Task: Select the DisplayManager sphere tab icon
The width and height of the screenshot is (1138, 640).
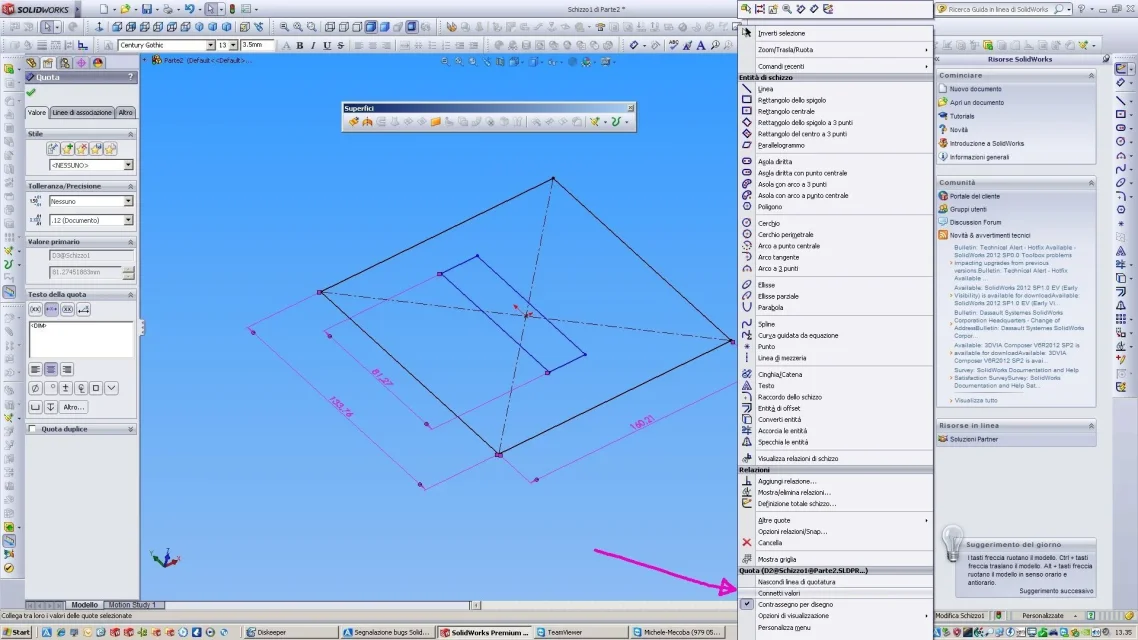Action: 98,63
